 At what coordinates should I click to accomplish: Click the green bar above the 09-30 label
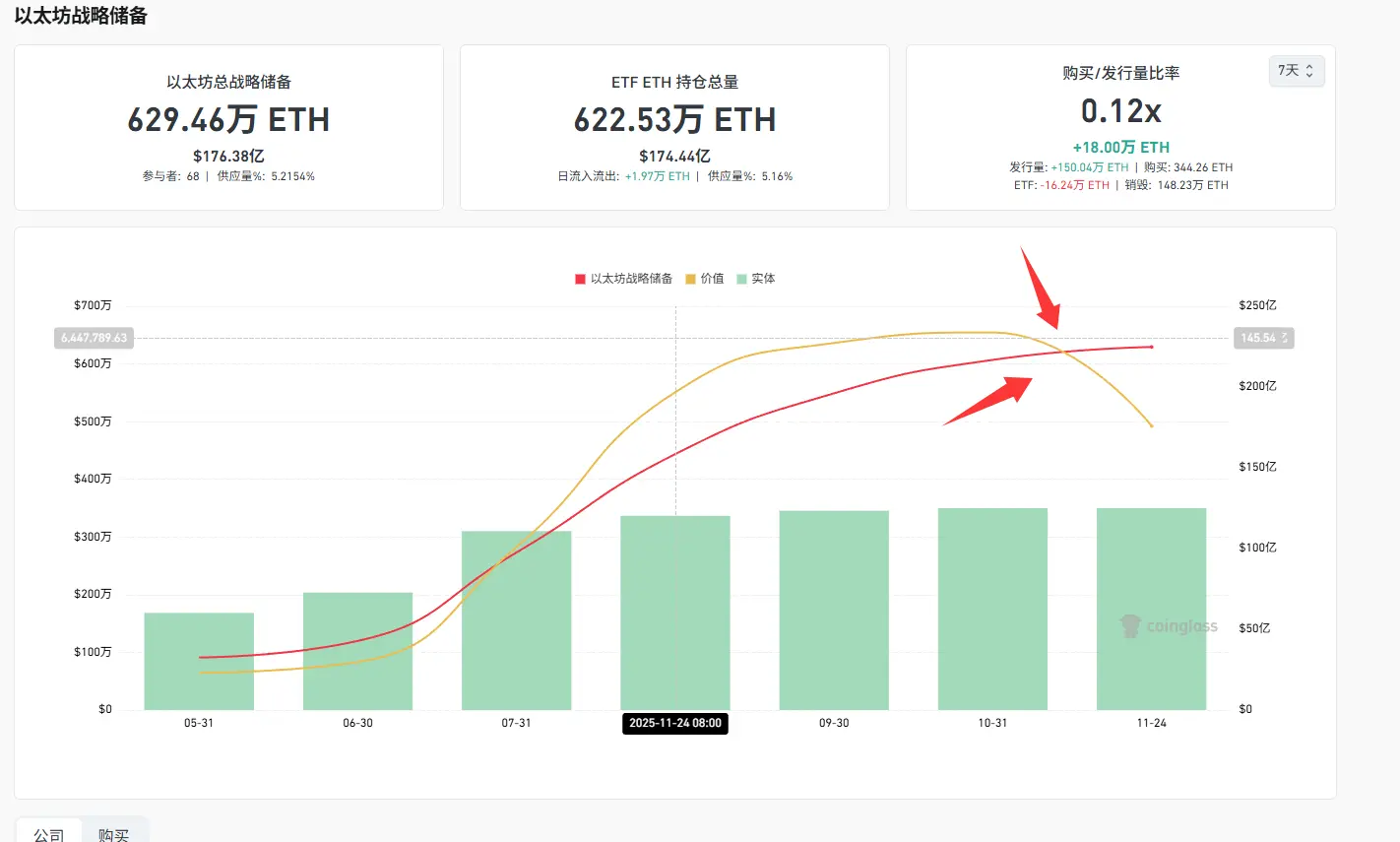834,610
